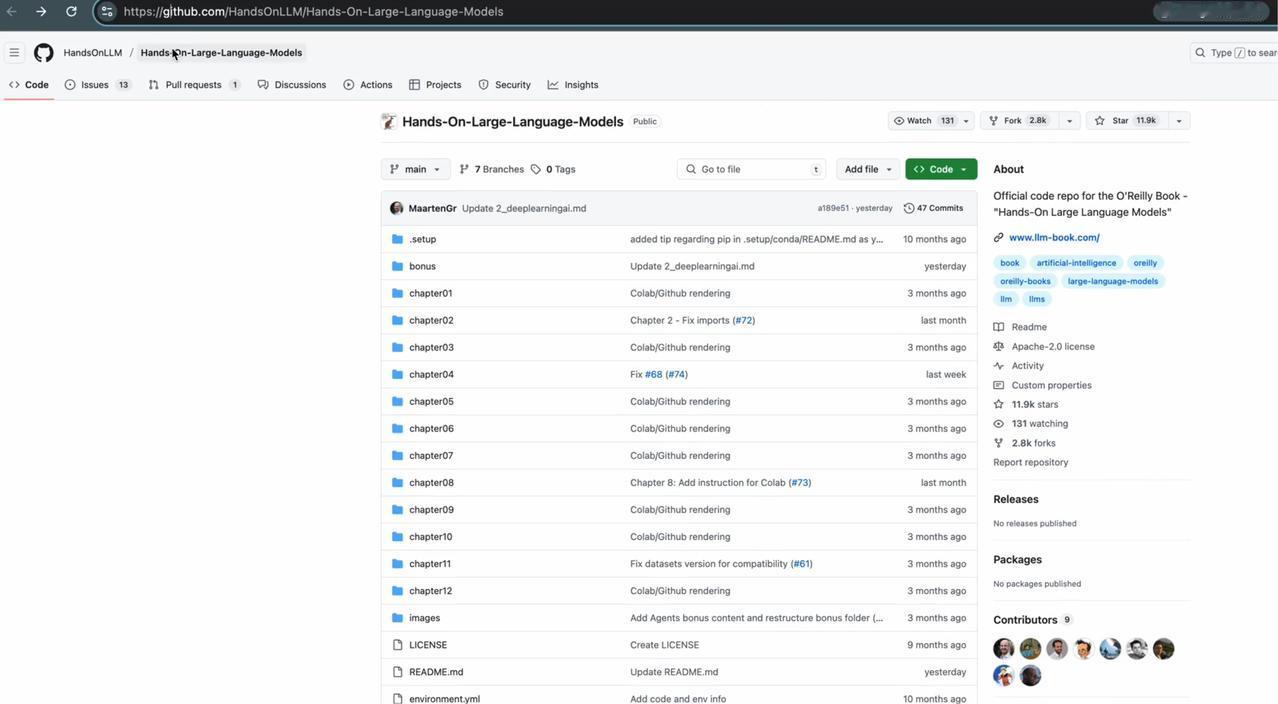Go forward with browser arrow

pyautogui.click(x=41, y=11)
